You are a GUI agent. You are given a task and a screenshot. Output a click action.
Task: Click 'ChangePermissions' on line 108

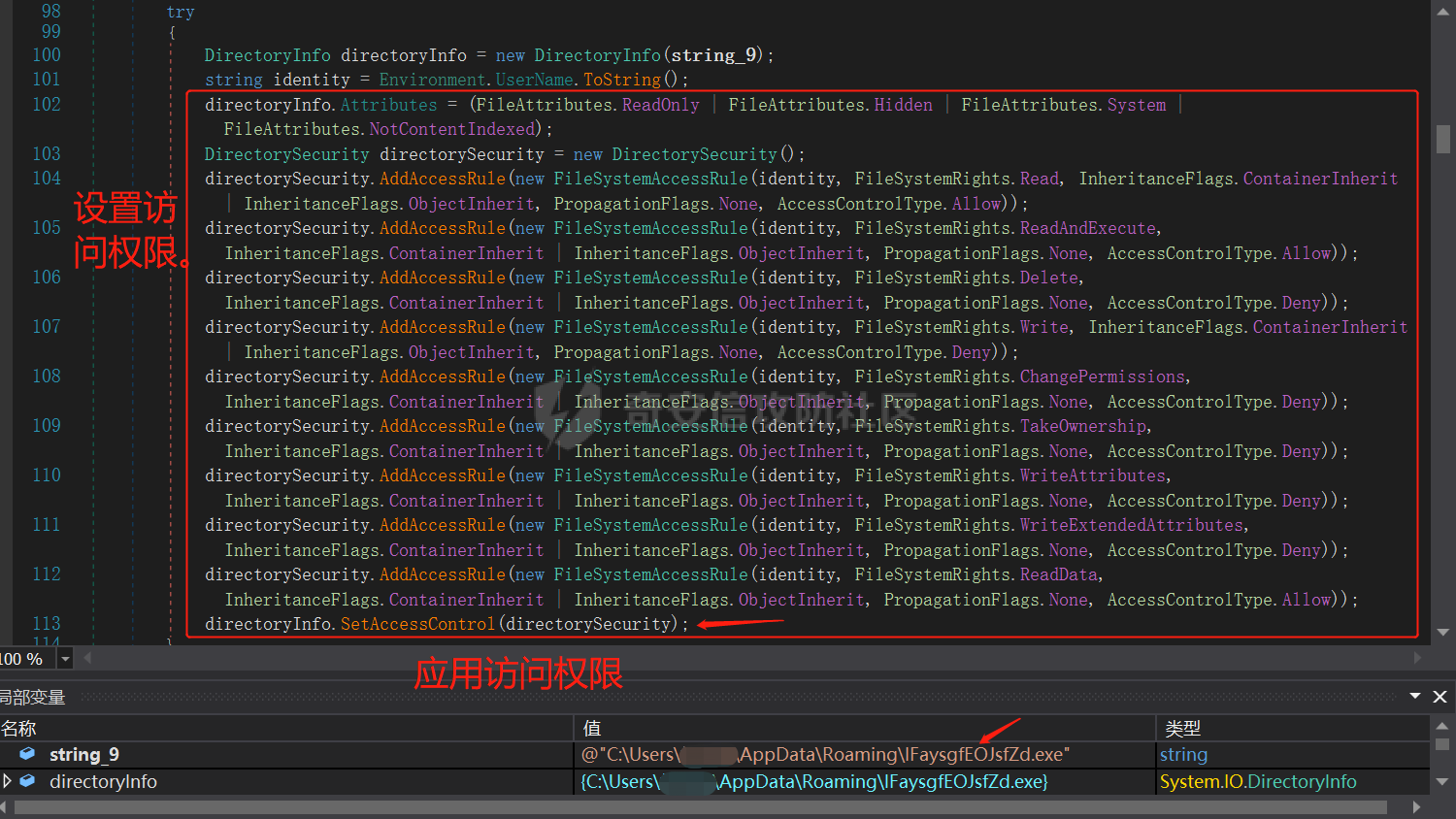1103,377
